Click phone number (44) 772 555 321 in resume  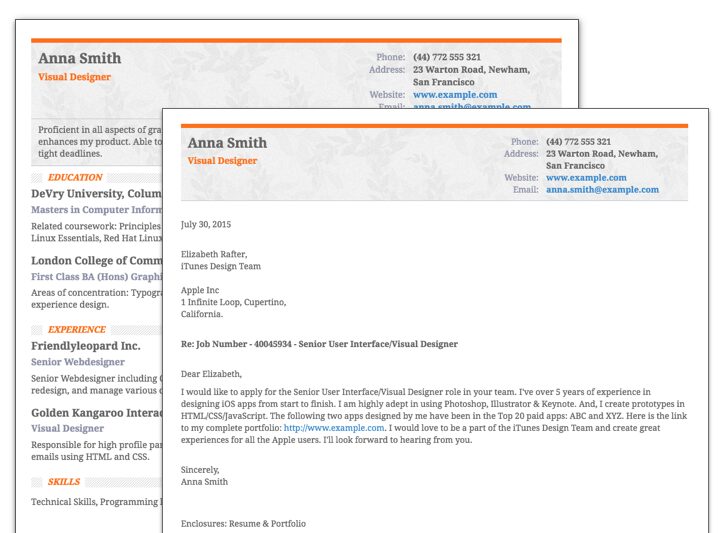[447, 57]
